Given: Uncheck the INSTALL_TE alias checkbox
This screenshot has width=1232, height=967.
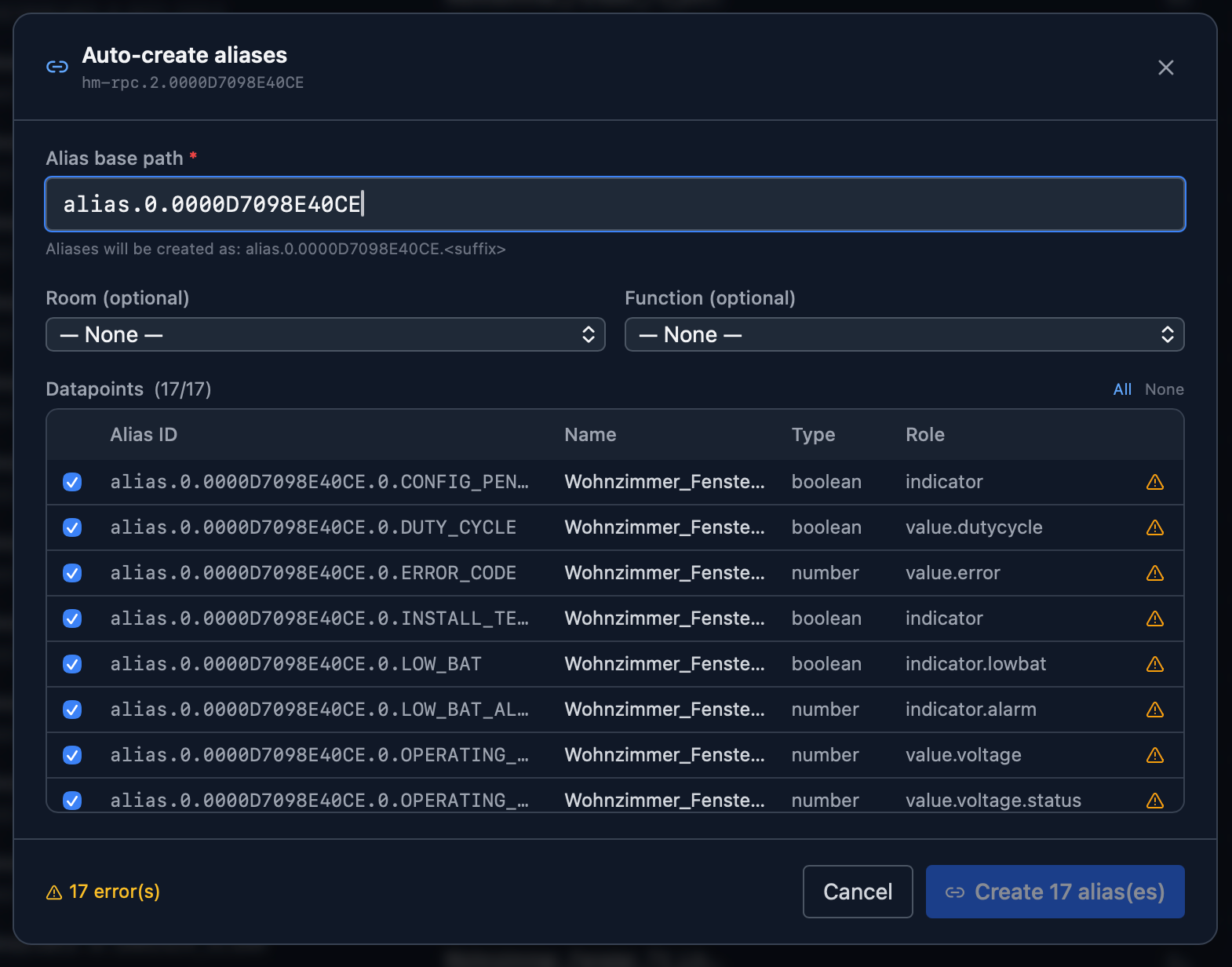Looking at the screenshot, I should [72, 619].
